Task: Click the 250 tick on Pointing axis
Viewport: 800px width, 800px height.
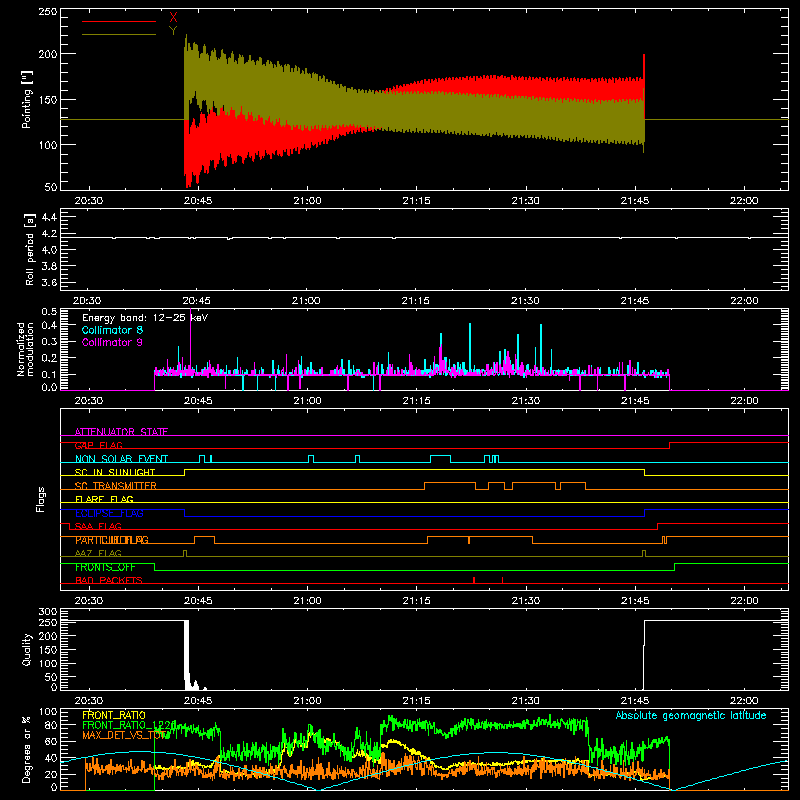Action: [x=48, y=12]
